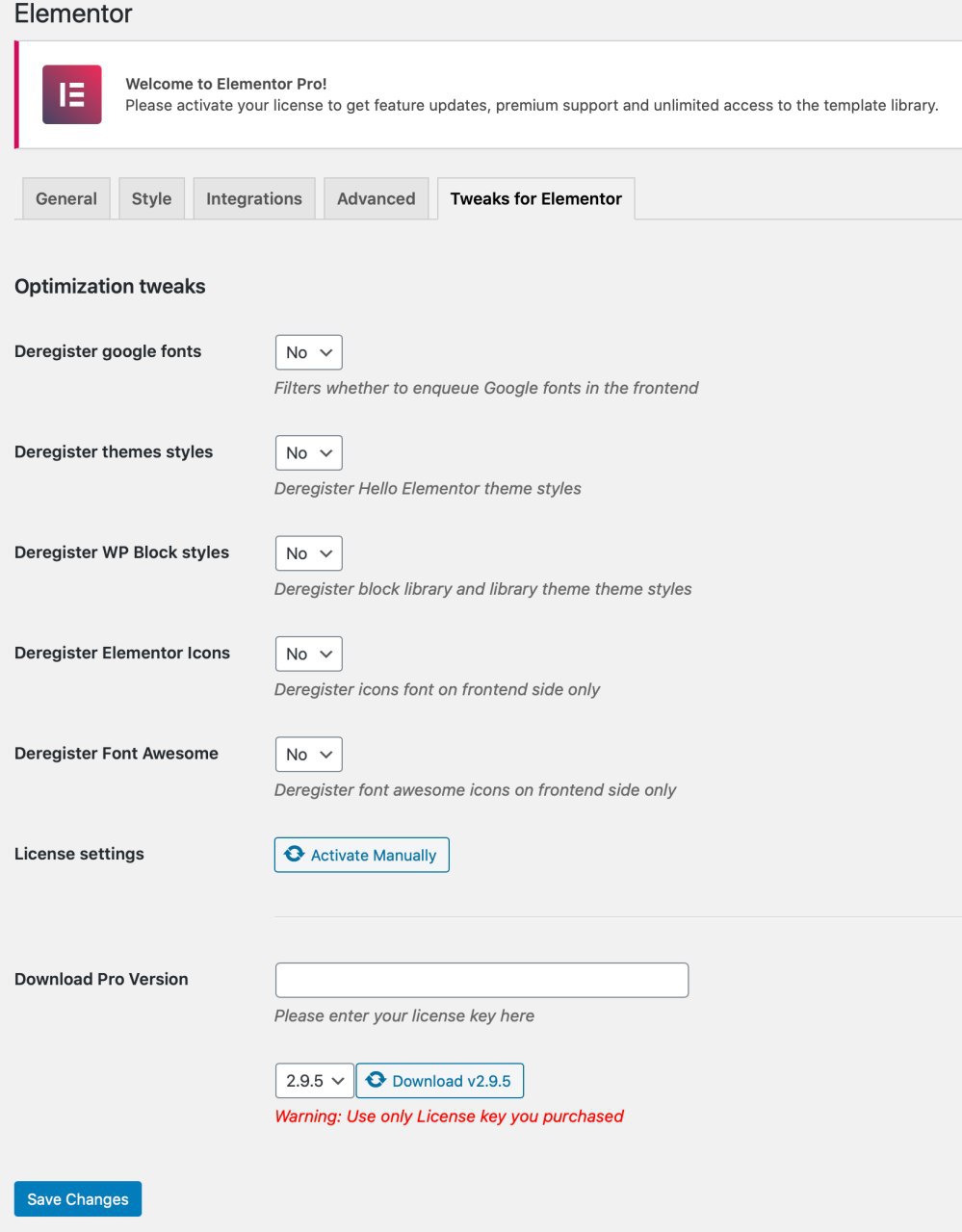Click the Optimization tweaks heading
This screenshot has width=962, height=1232.
[110, 286]
